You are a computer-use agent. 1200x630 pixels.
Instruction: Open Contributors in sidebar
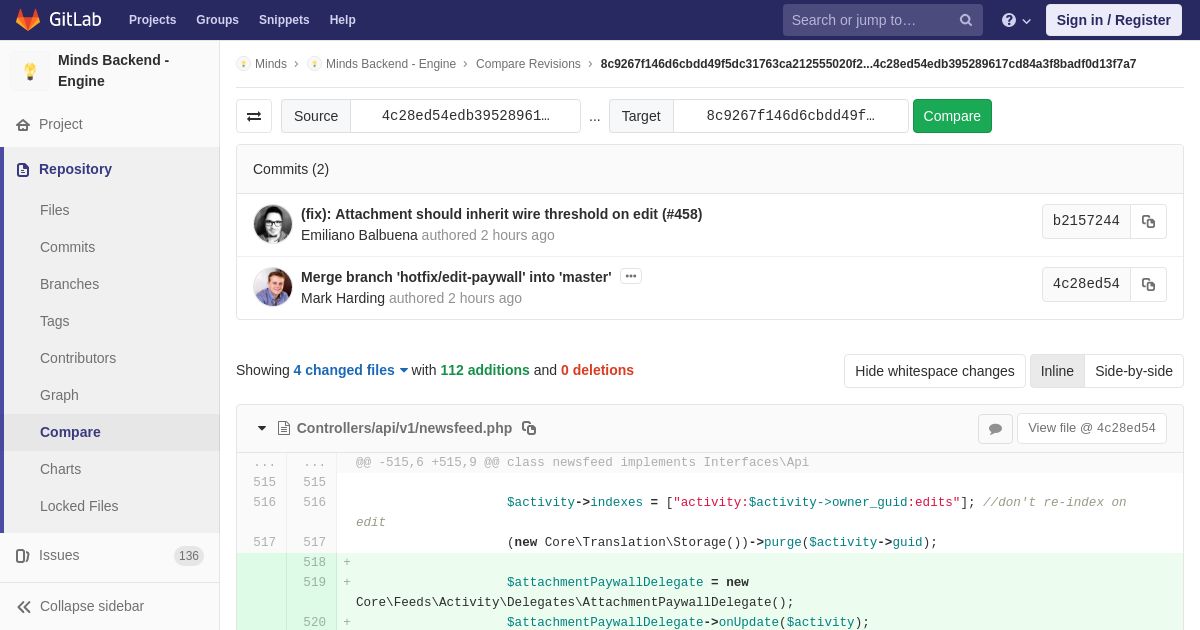78,358
